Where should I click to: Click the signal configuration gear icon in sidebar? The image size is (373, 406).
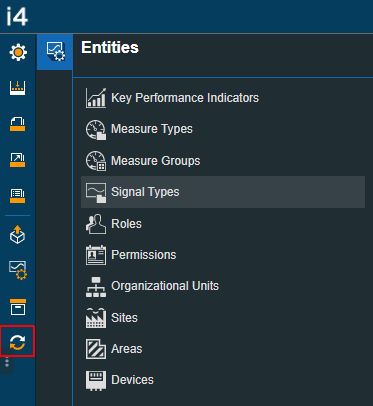(18, 270)
